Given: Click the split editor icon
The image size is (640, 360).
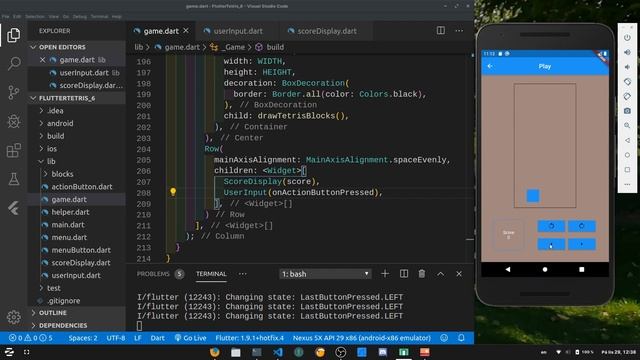Looking at the screenshot, I should pos(441,31).
